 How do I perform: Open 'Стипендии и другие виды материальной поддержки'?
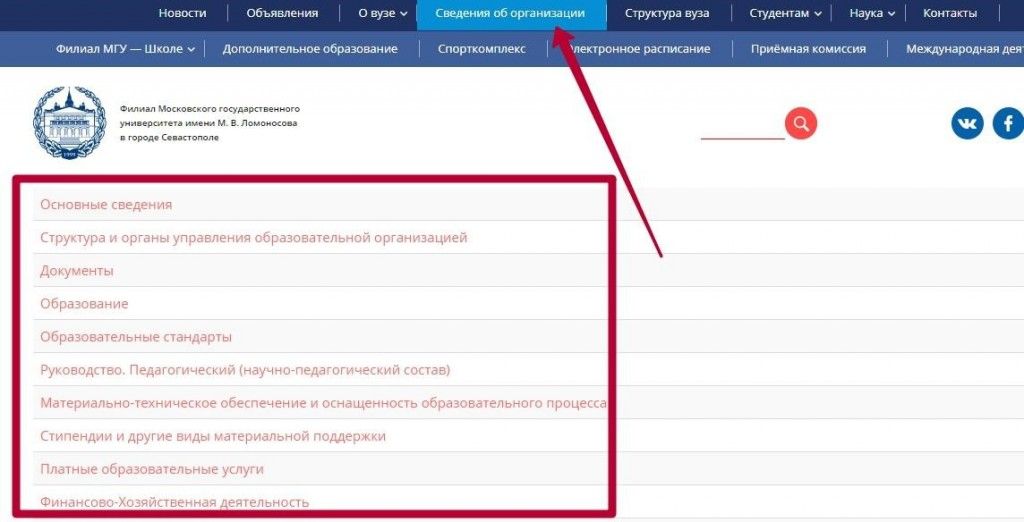click(x=213, y=436)
